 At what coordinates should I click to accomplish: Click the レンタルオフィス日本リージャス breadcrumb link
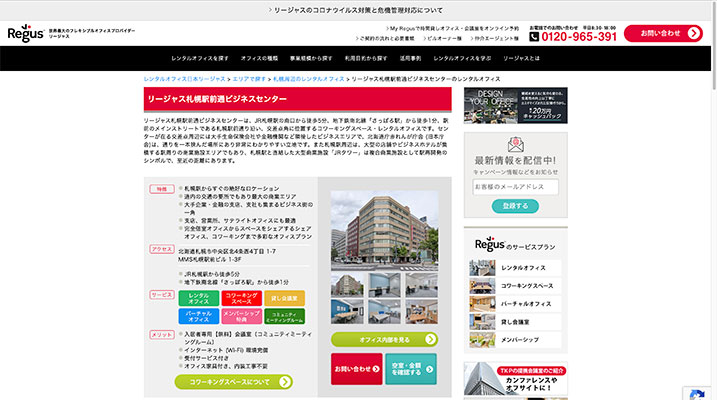184,79
